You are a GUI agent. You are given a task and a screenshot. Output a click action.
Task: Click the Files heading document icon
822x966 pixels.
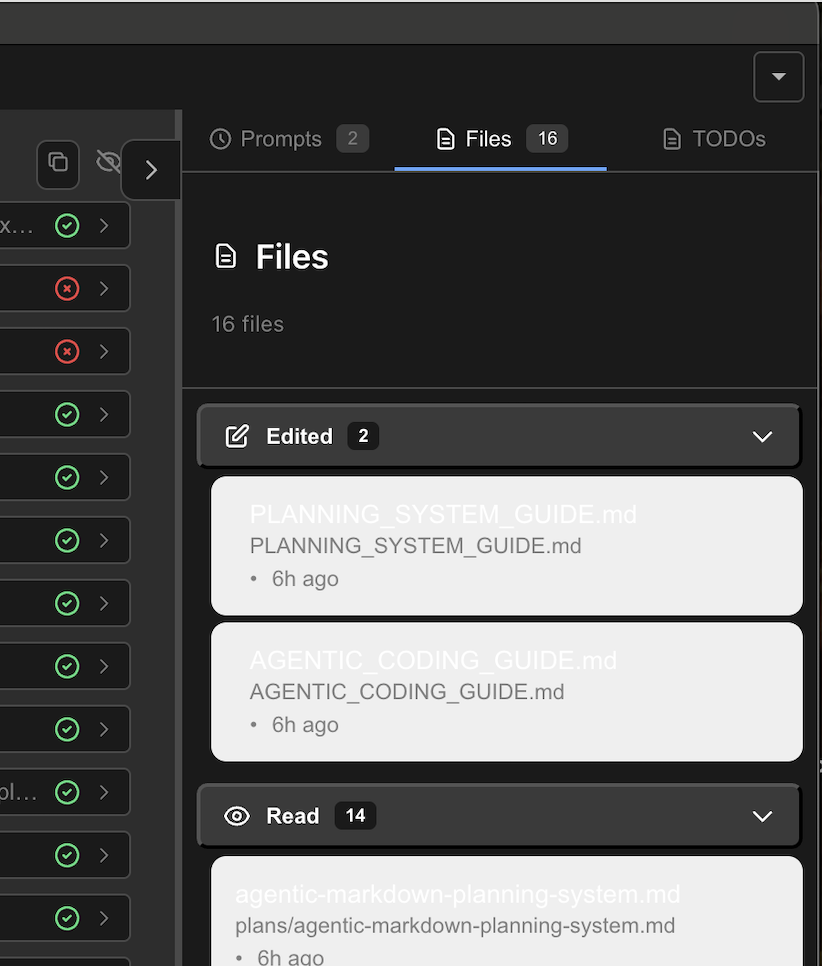(227, 257)
